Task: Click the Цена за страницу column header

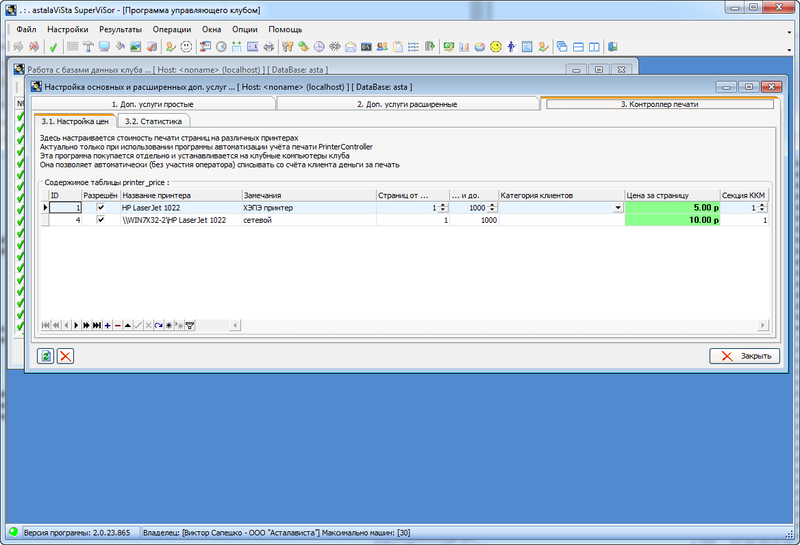Action: coord(672,195)
